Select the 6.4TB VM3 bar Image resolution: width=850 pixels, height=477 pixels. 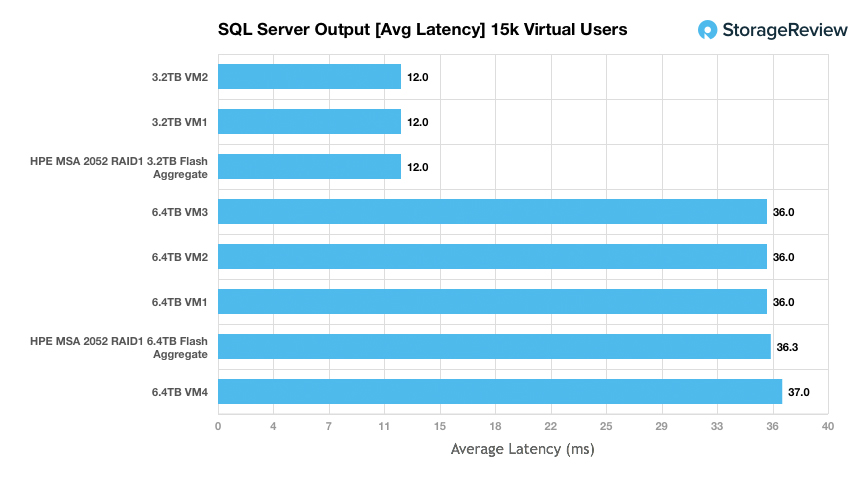(493, 211)
